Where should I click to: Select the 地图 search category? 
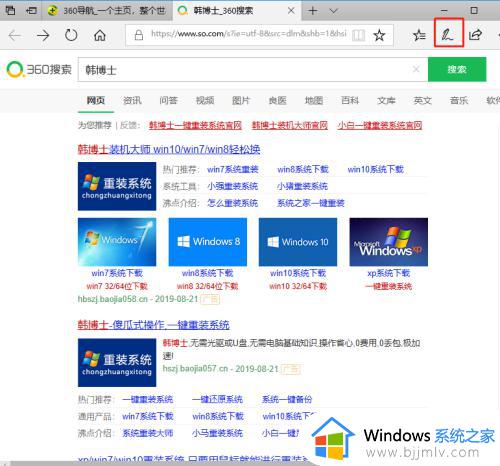click(314, 100)
